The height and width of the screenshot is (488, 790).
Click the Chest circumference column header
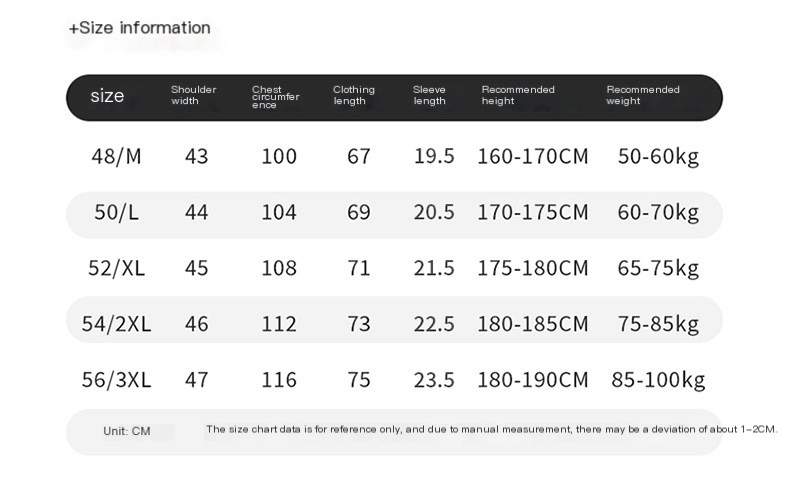coord(276,97)
